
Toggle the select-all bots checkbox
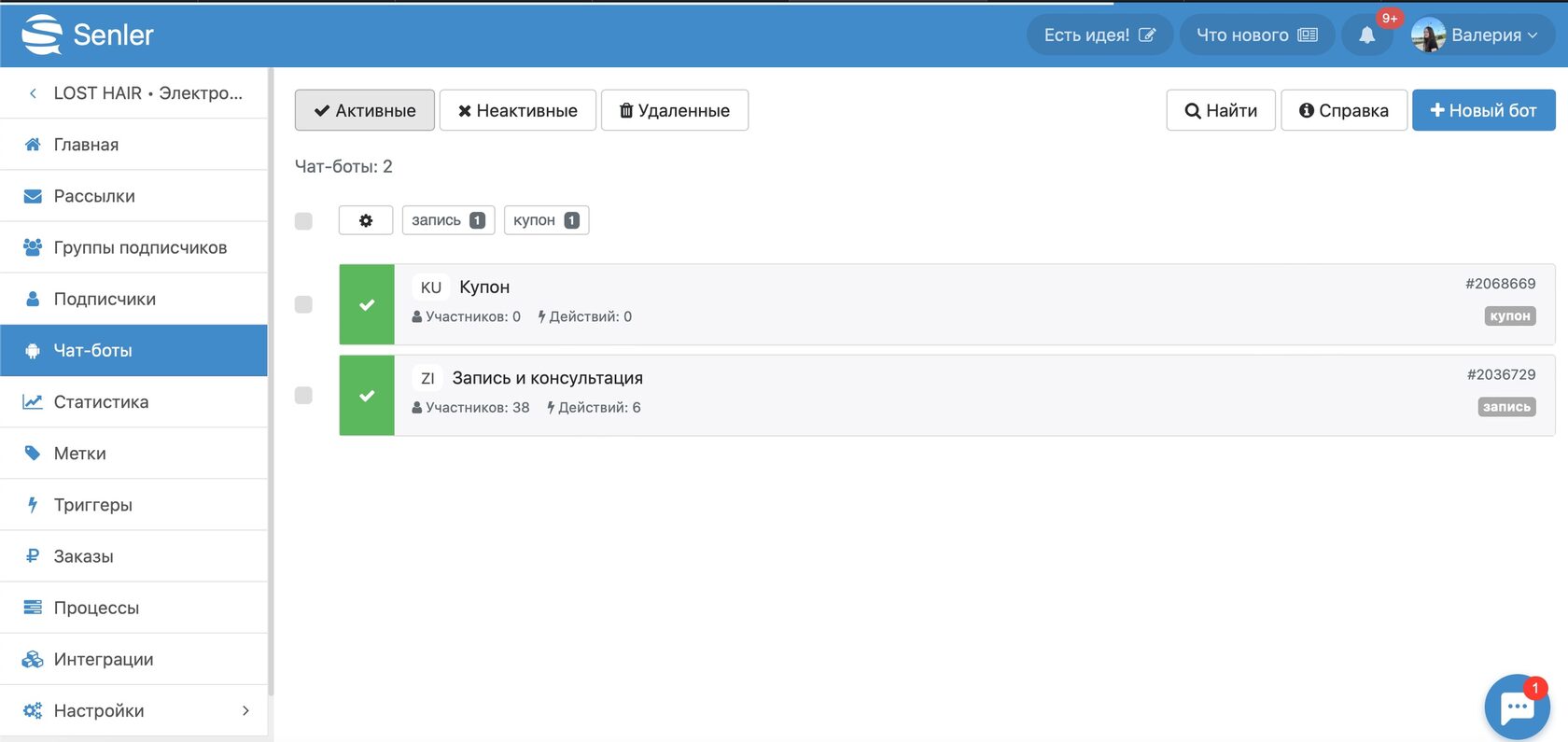pyautogui.click(x=303, y=221)
